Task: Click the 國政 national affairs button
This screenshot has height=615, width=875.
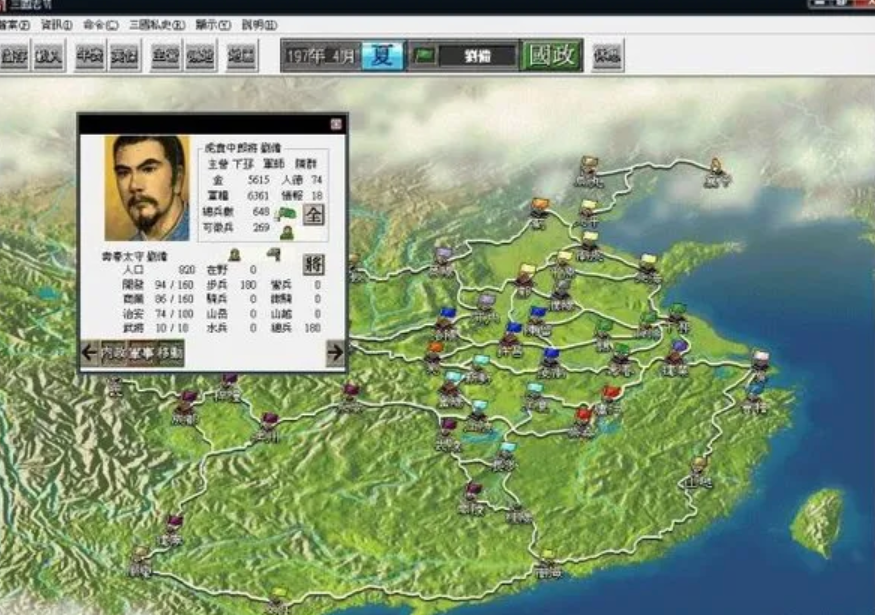Action: pos(551,55)
